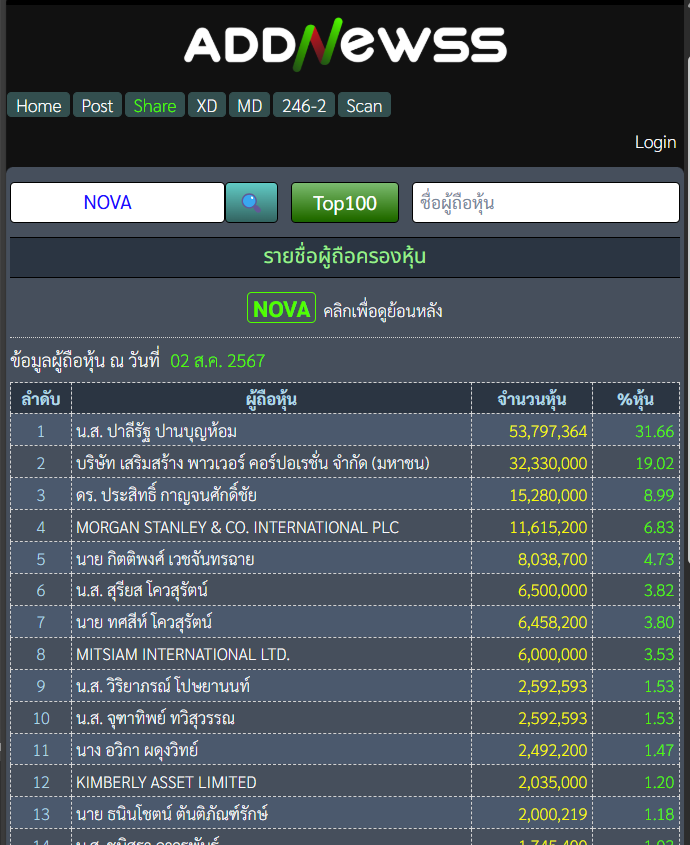Screen dimensions: 690x845
Task: Click share count 2,492,200
Action: coord(553,750)
